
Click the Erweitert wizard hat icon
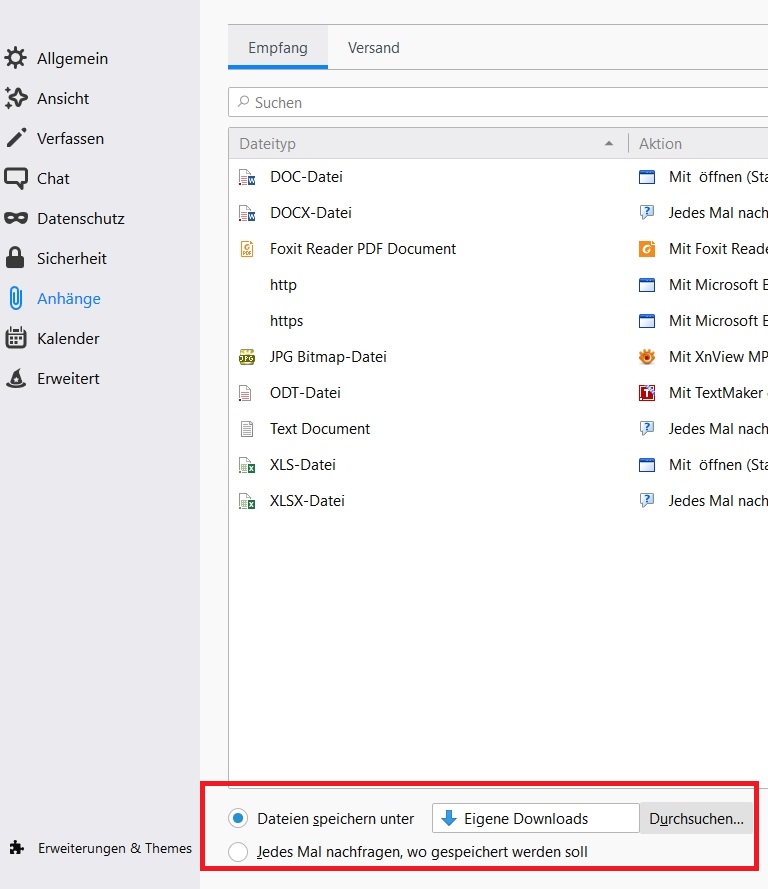[x=16, y=378]
